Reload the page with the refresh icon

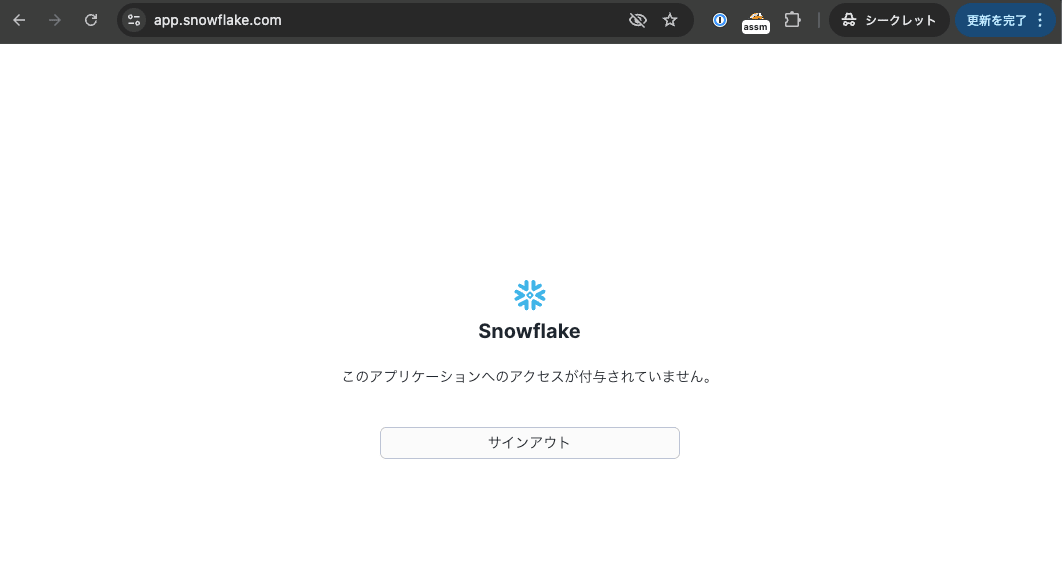[x=91, y=20]
